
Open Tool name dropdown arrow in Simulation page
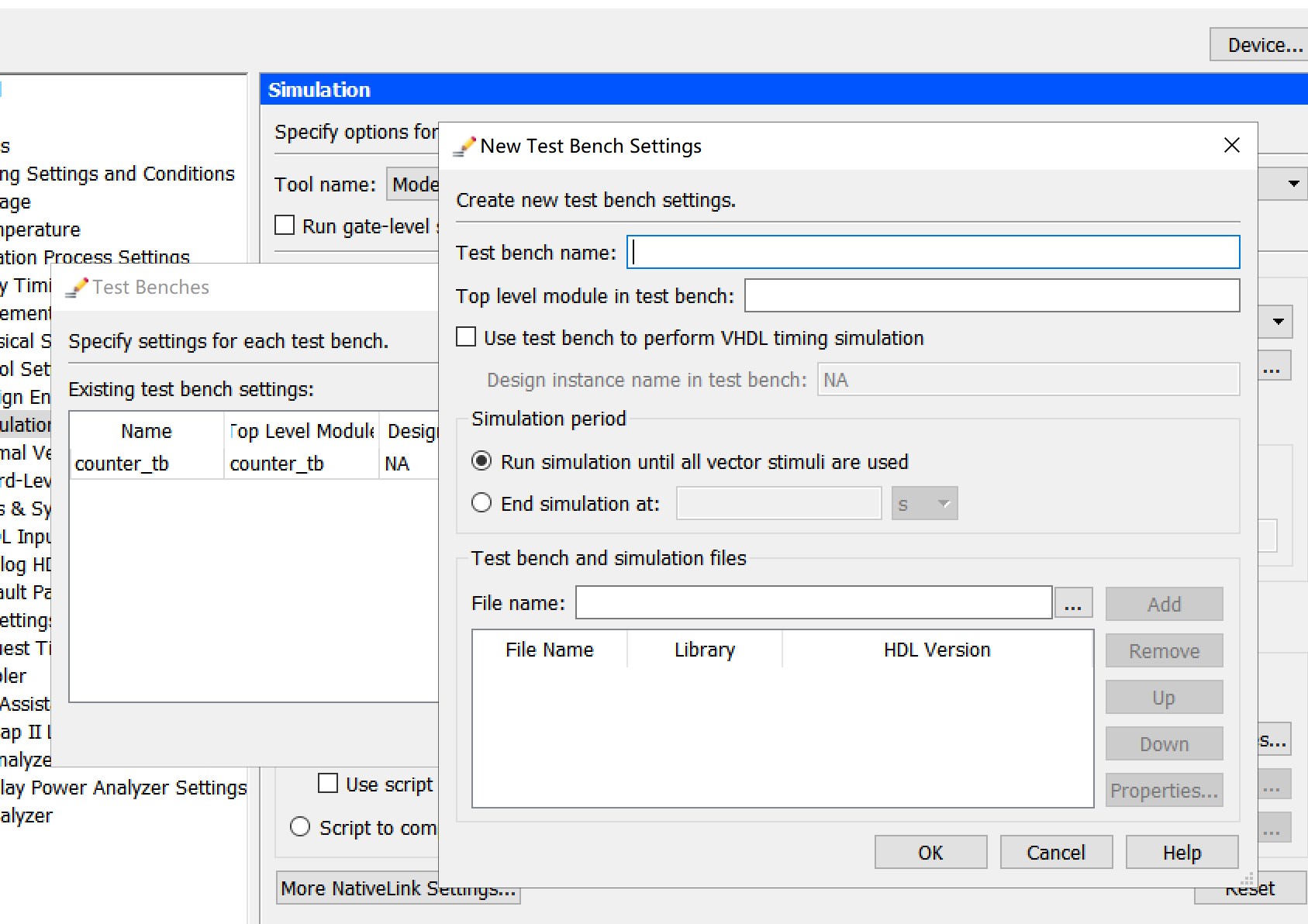(x=1293, y=184)
